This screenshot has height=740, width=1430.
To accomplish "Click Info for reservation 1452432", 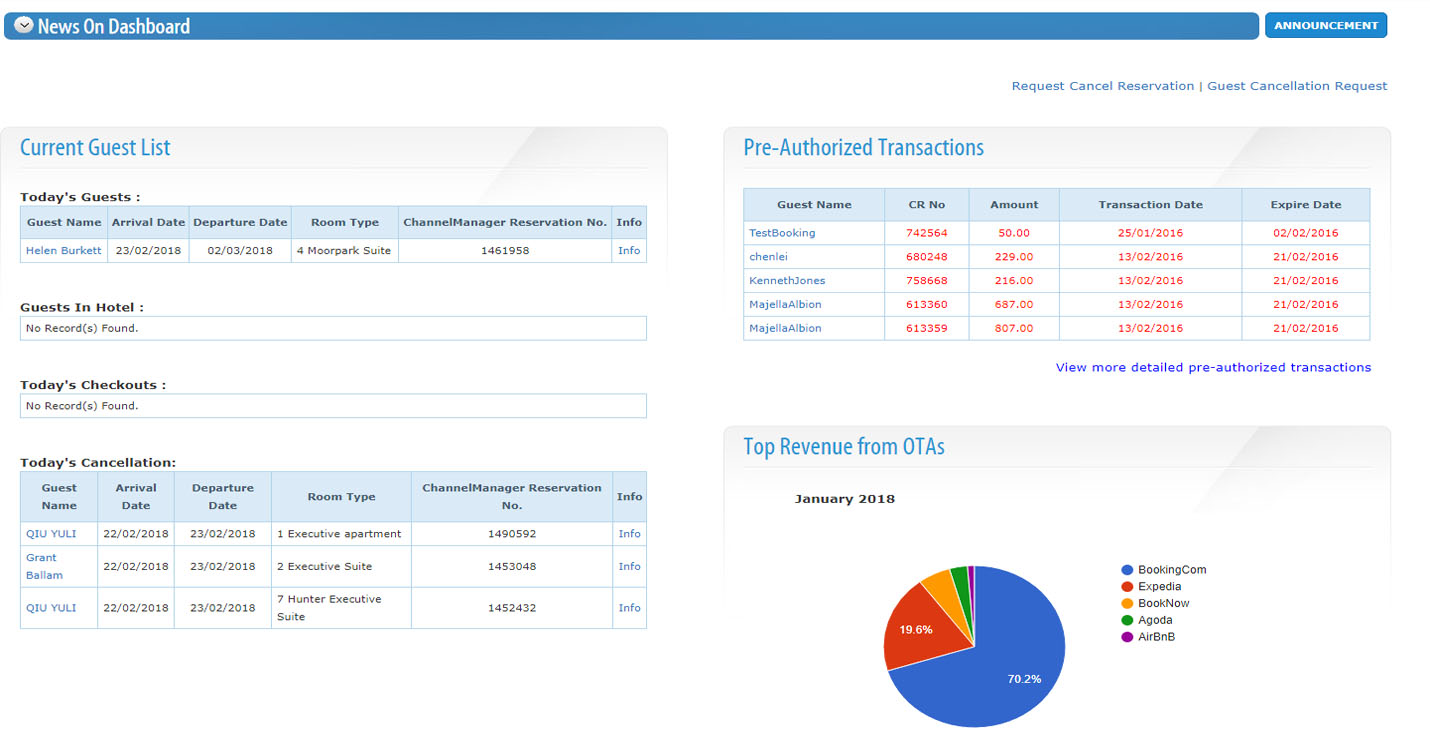I will (x=629, y=608).
